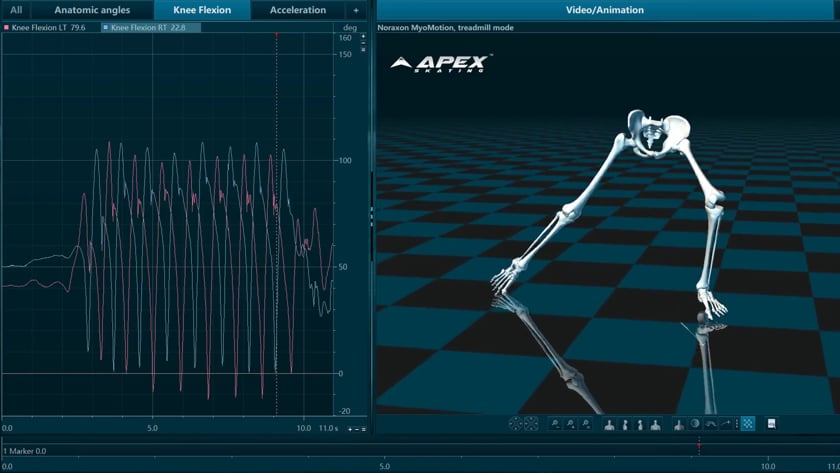Viewport: 840px width, 473px height.
Task: Click the snapshot export icon
Action: (771, 424)
